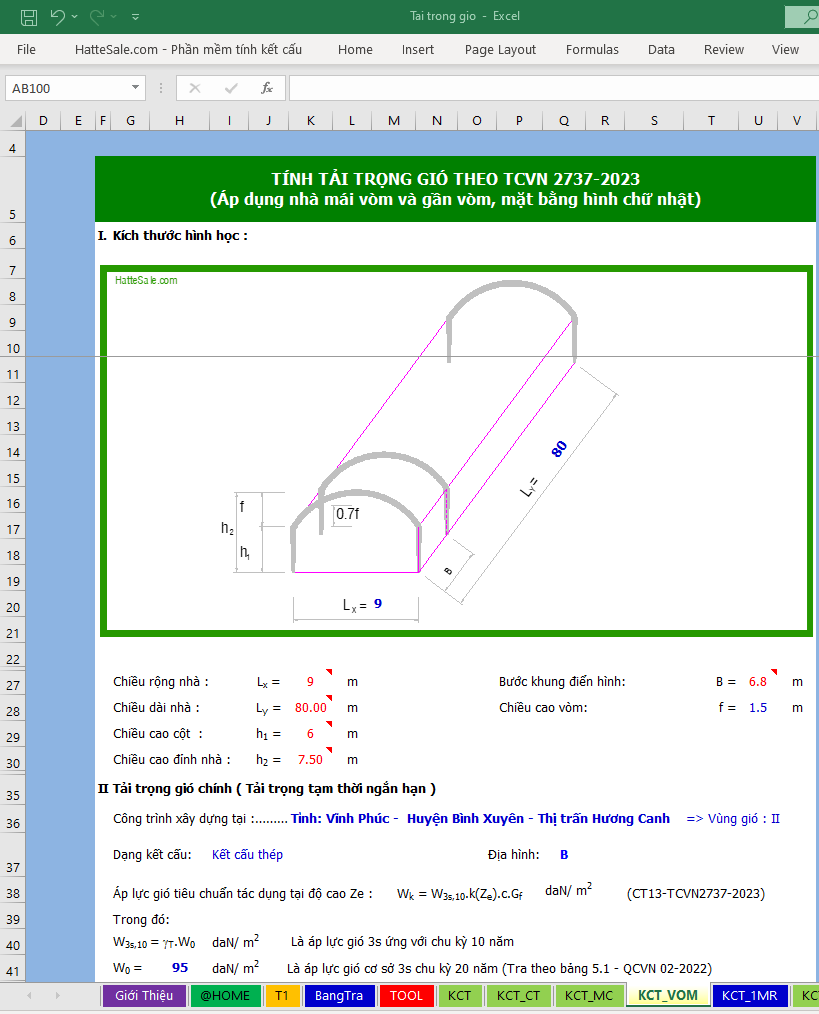This screenshot has width=819, height=1014.
Task: Click the Insert Function fx icon
Action: click(267, 88)
